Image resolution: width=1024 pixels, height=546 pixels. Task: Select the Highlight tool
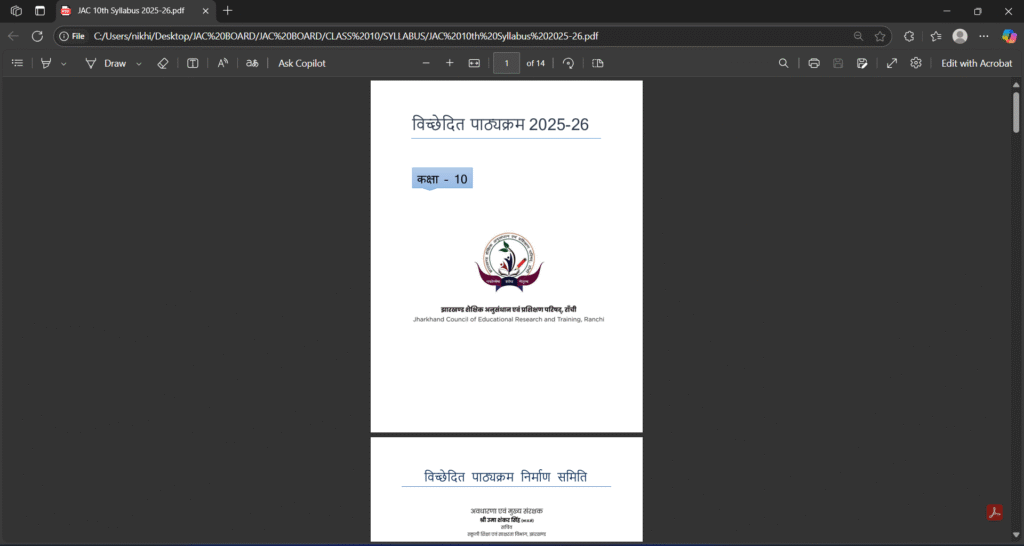(x=46, y=63)
